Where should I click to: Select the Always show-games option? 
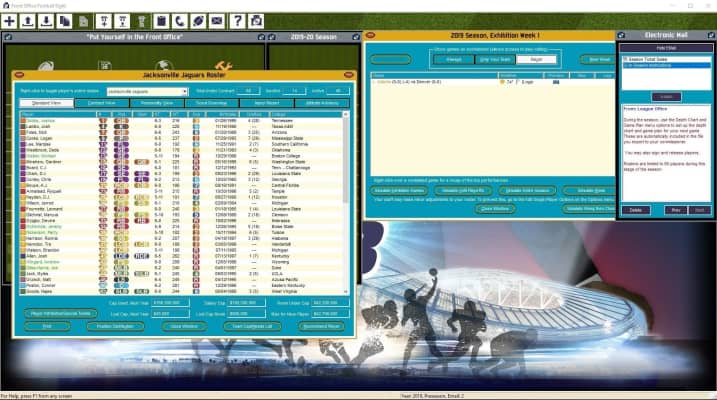(454, 59)
